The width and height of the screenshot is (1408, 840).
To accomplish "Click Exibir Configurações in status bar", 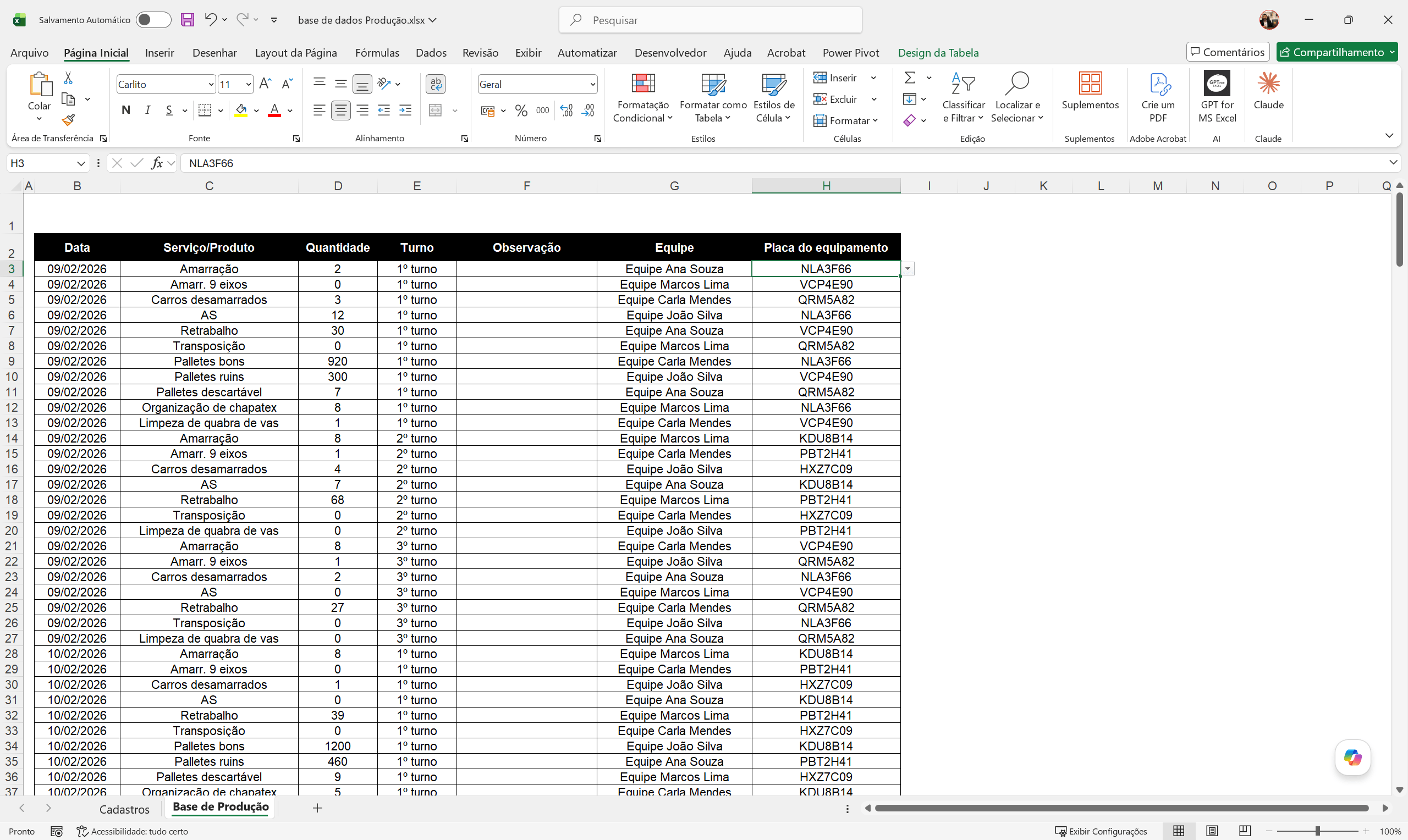I will pos(1101,831).
